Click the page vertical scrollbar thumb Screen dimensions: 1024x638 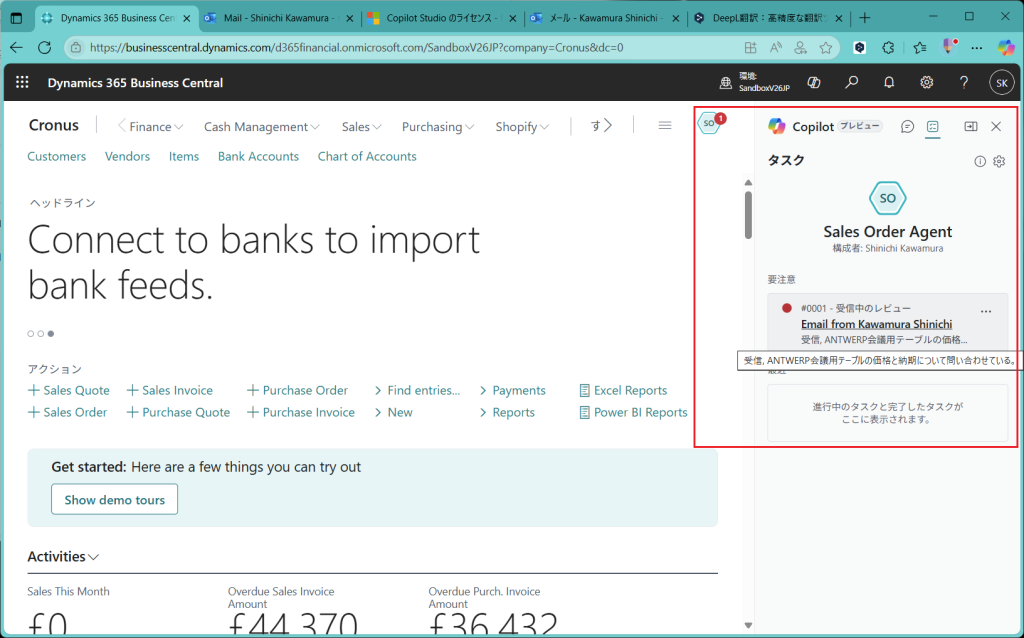tap(748, 214)
